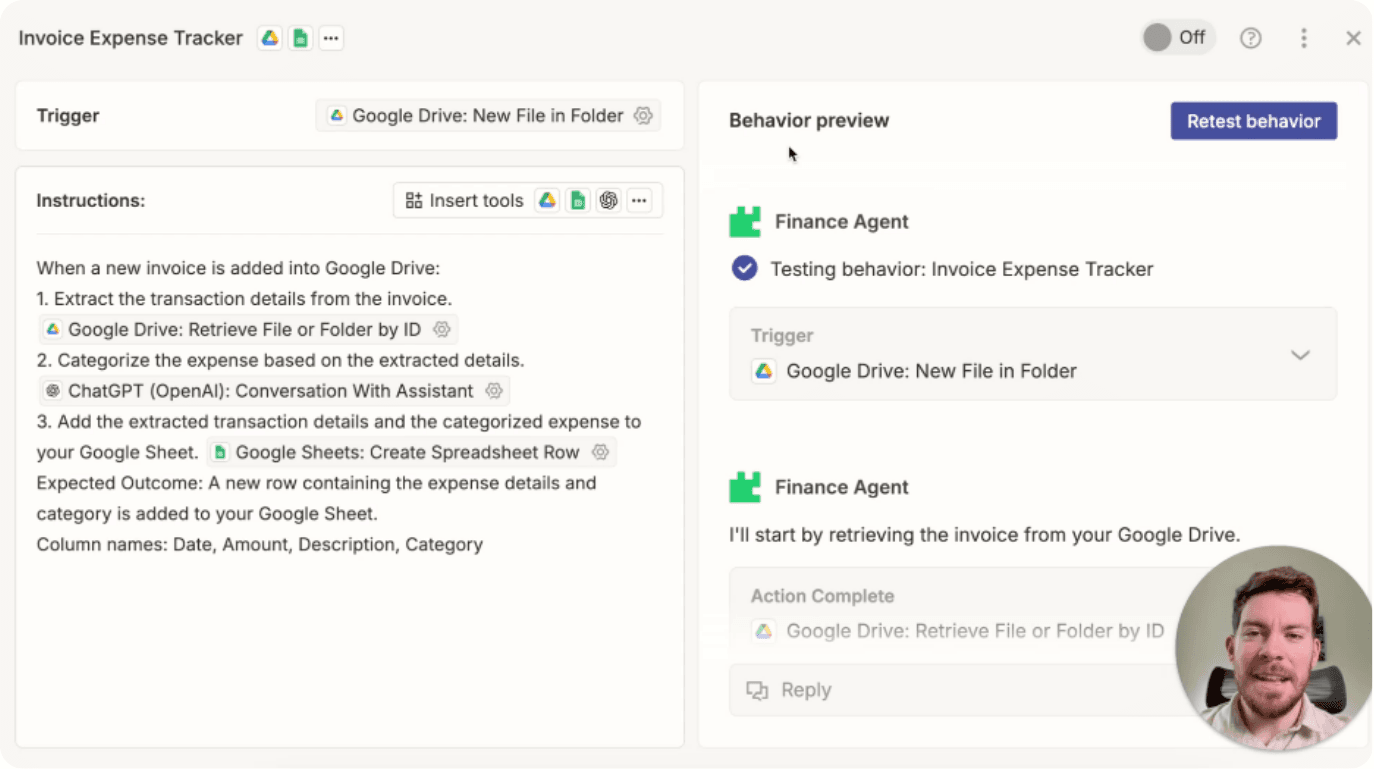The image size is (1374, 769).
Task: Click the Google Sheets icon beside the title
Action: tap(300, 38)
